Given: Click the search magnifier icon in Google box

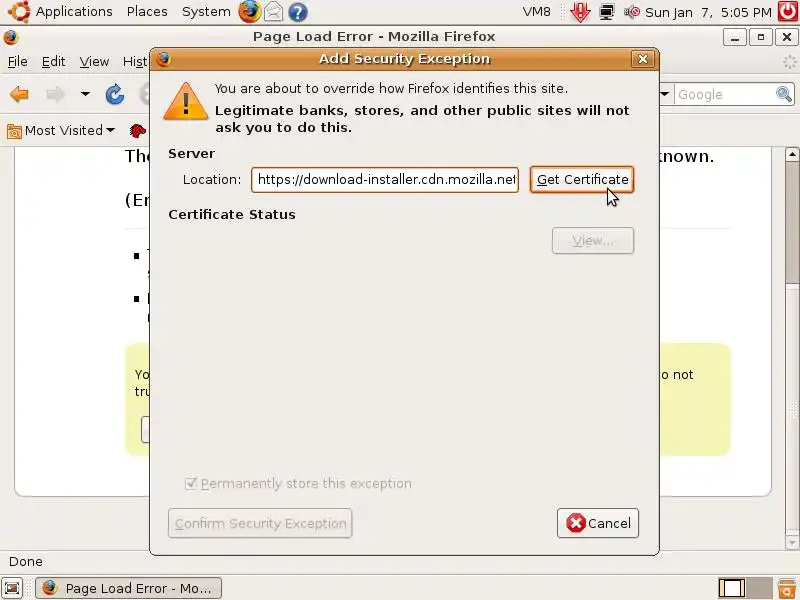Looking at the screenshot, I should [784, 94].
